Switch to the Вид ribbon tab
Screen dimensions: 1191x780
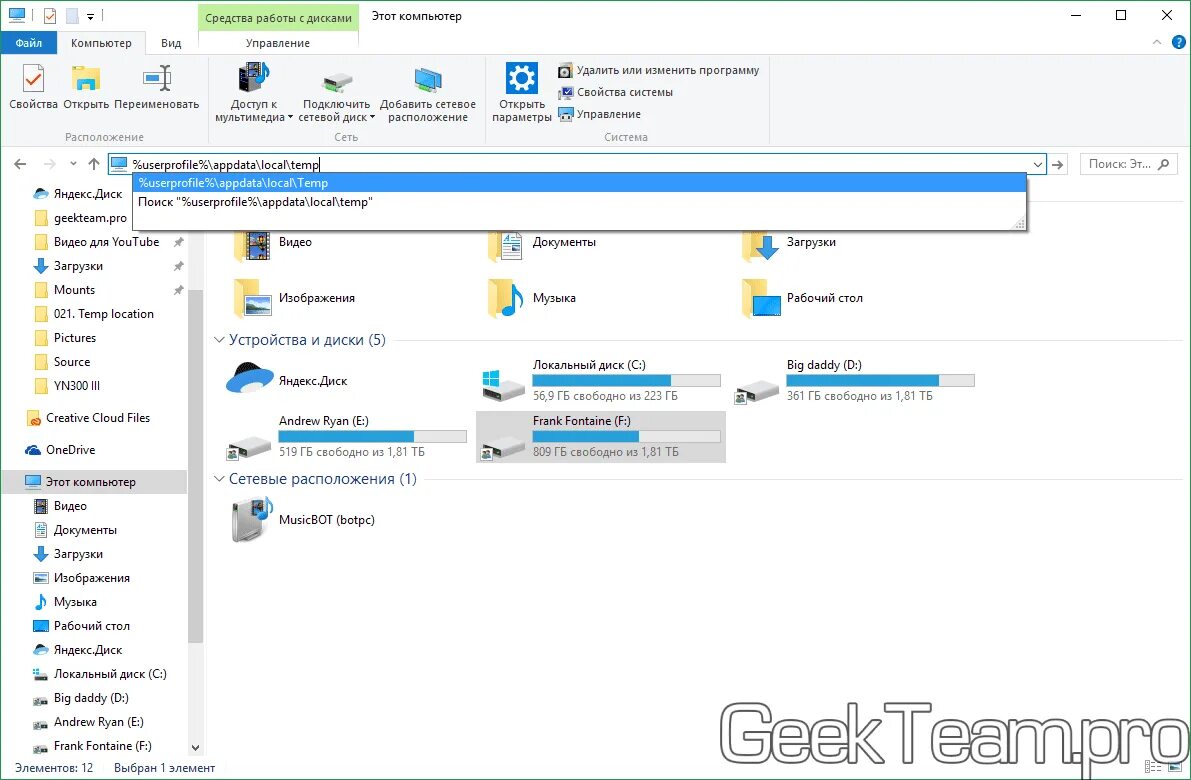click(x=171, y=43)
